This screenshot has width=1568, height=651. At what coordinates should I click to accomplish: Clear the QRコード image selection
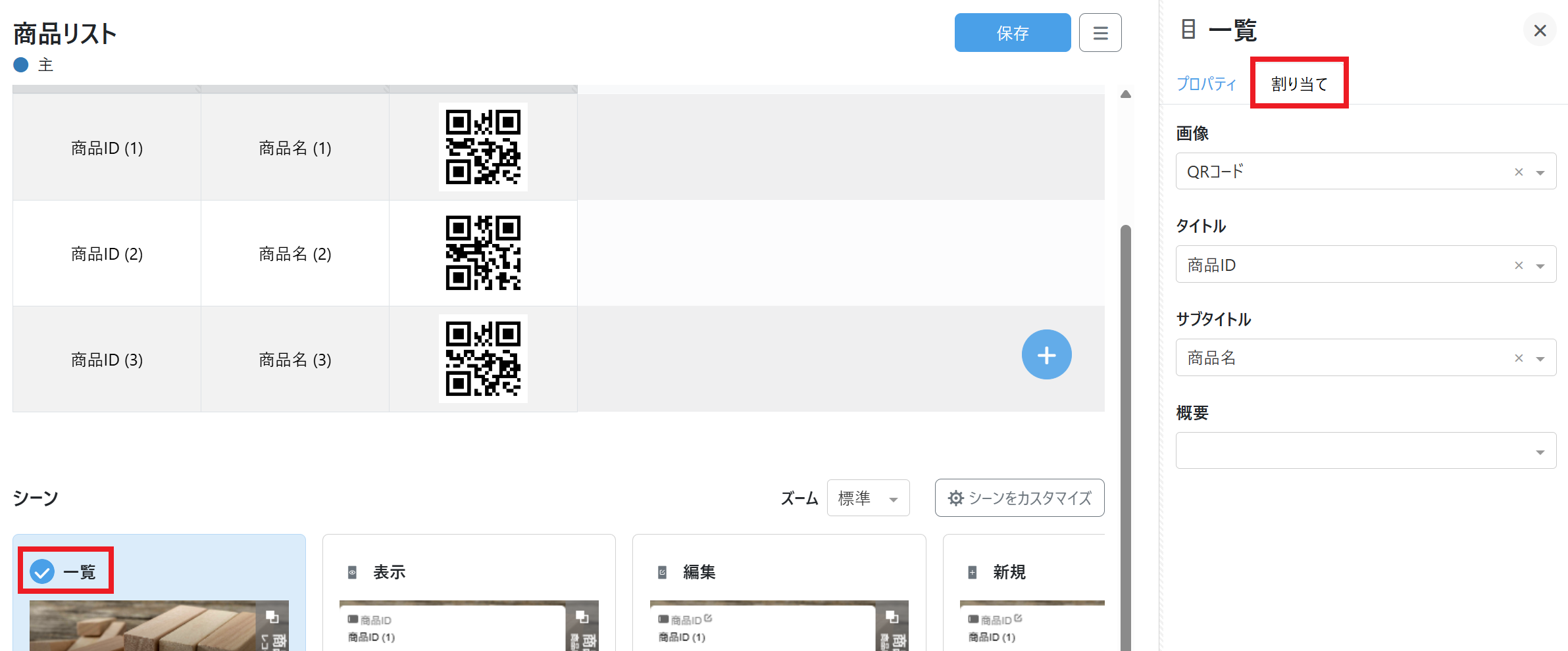(1518, 172)
